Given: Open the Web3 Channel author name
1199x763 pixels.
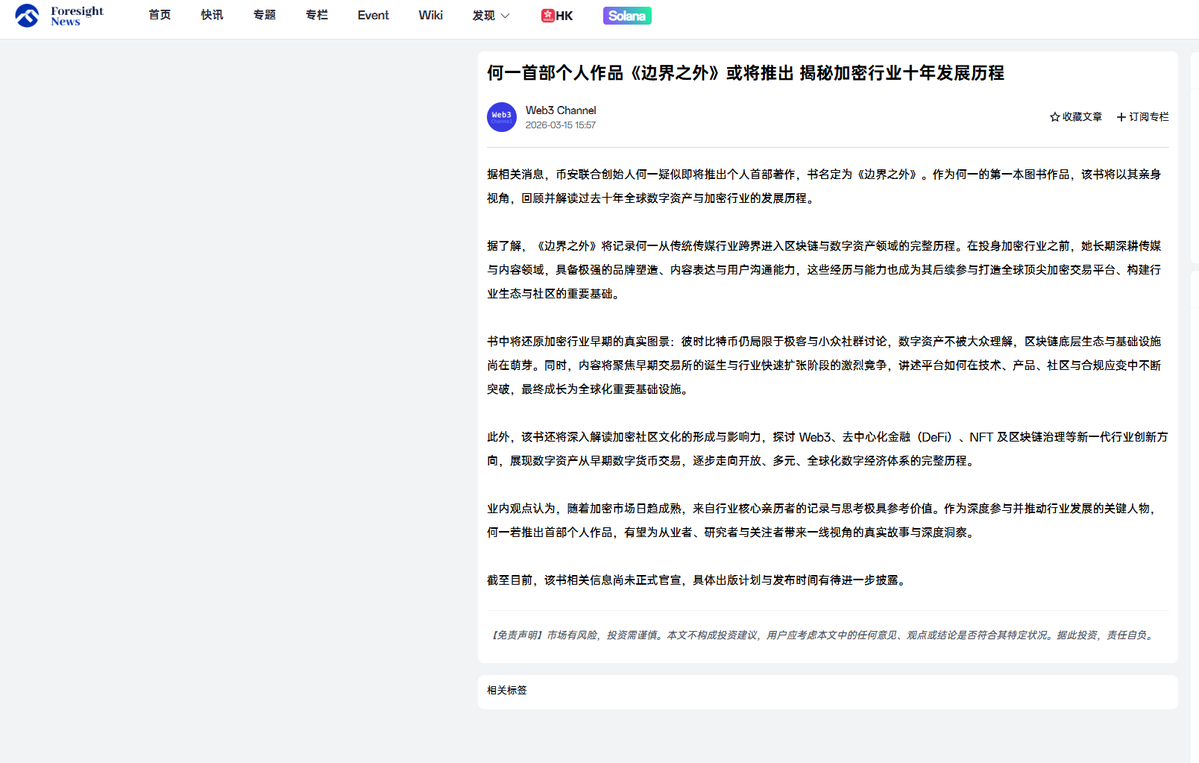Looking at the screenshot, I should point(561,110).
